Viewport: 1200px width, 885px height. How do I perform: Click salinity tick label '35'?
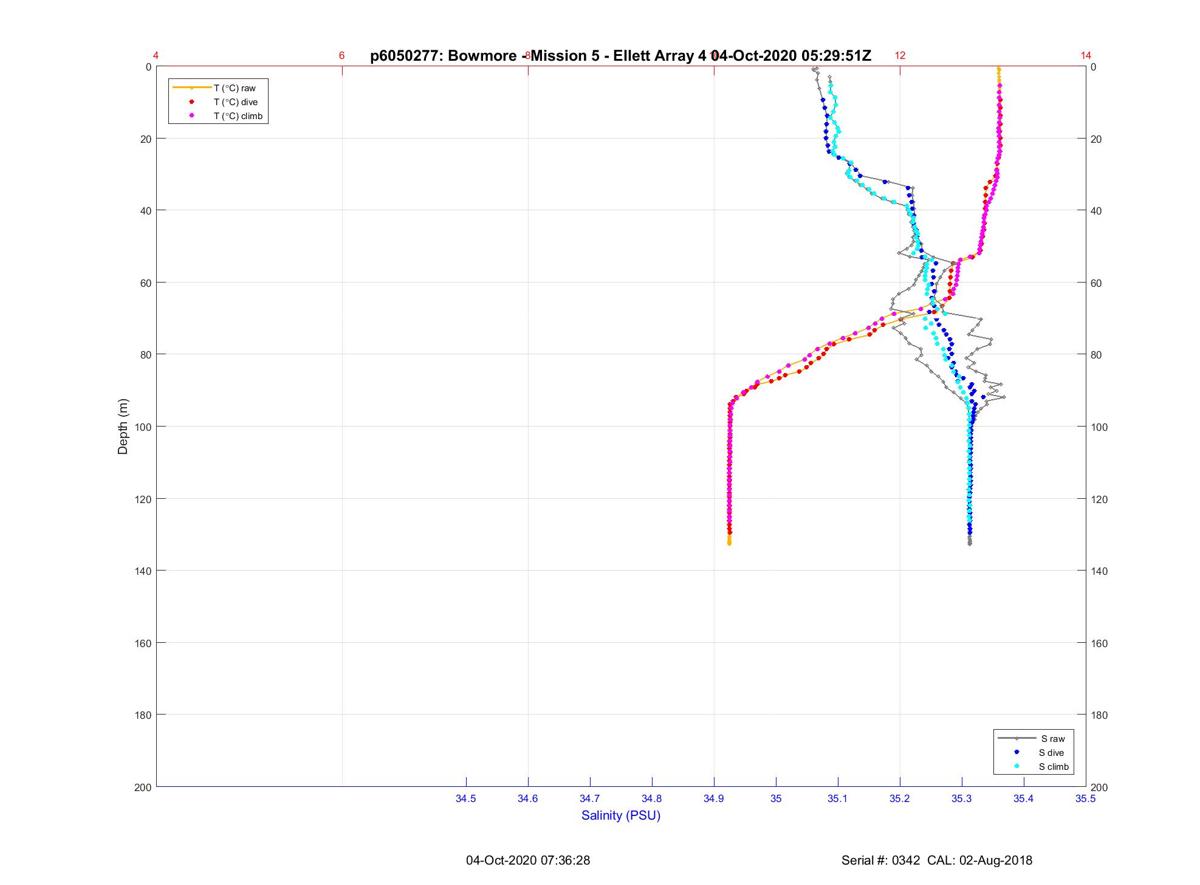point(776,799)
